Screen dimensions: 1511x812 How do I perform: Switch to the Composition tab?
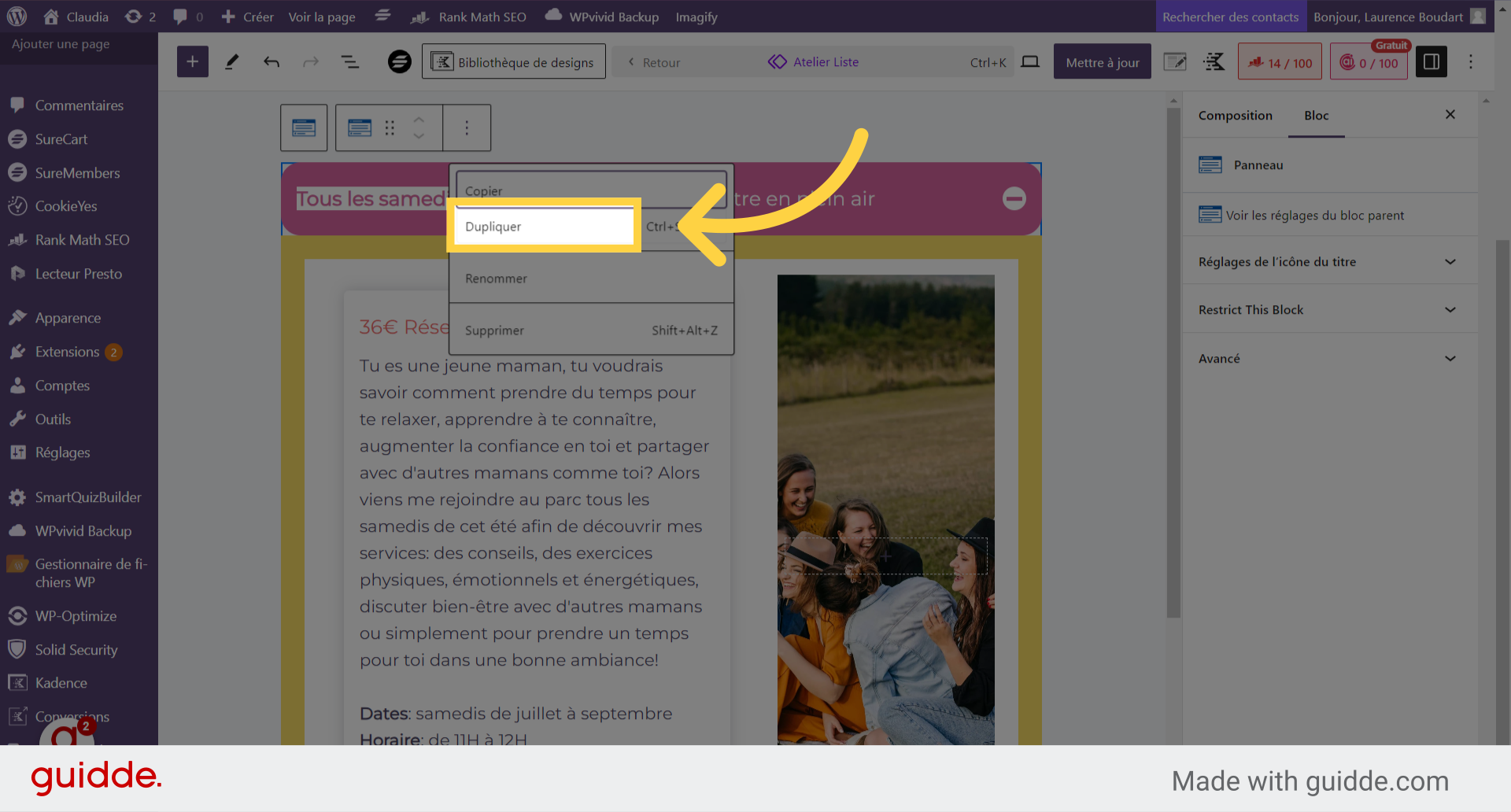tap(1235, 116)
